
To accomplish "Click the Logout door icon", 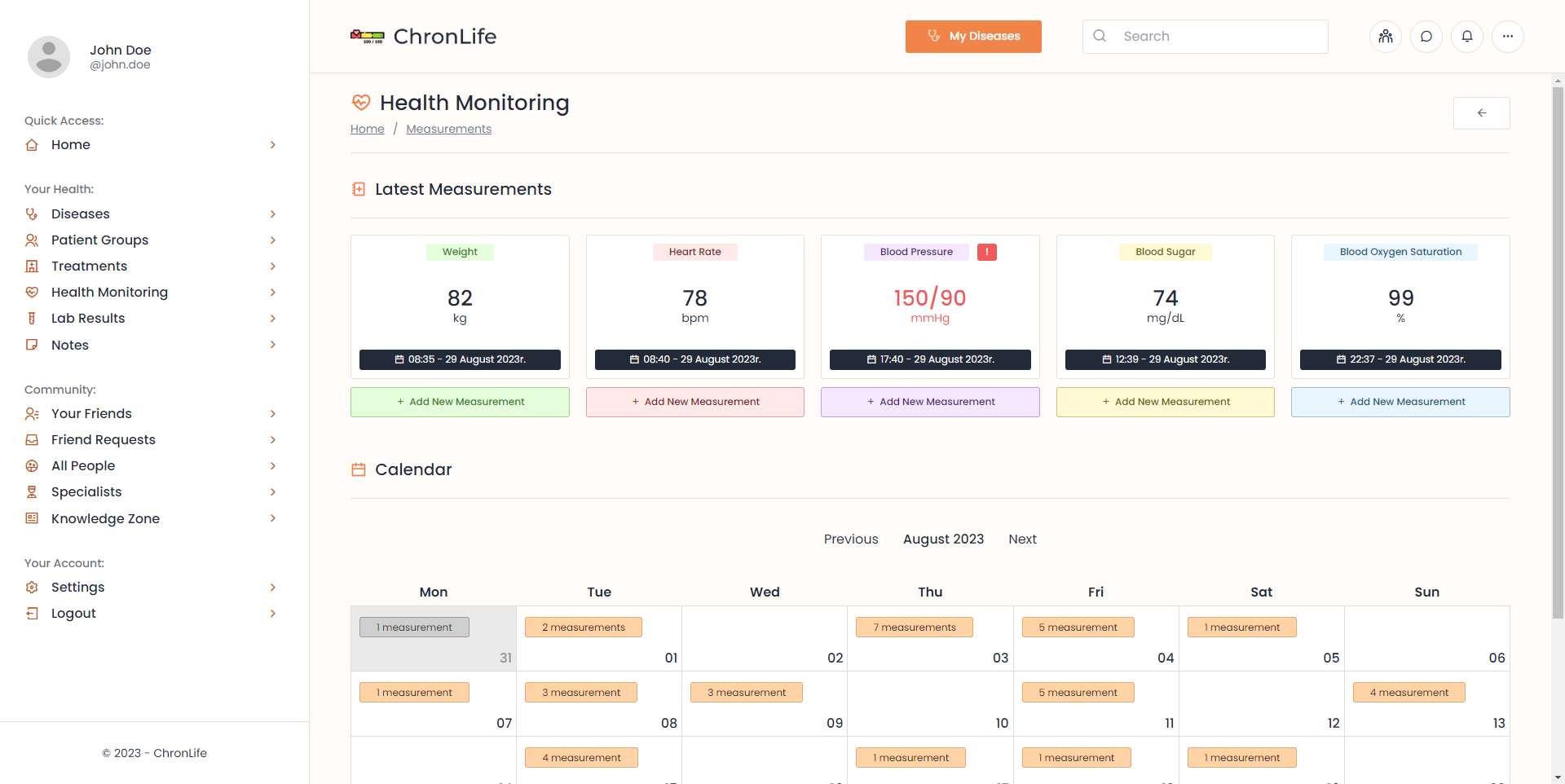I will click(32, 614).
